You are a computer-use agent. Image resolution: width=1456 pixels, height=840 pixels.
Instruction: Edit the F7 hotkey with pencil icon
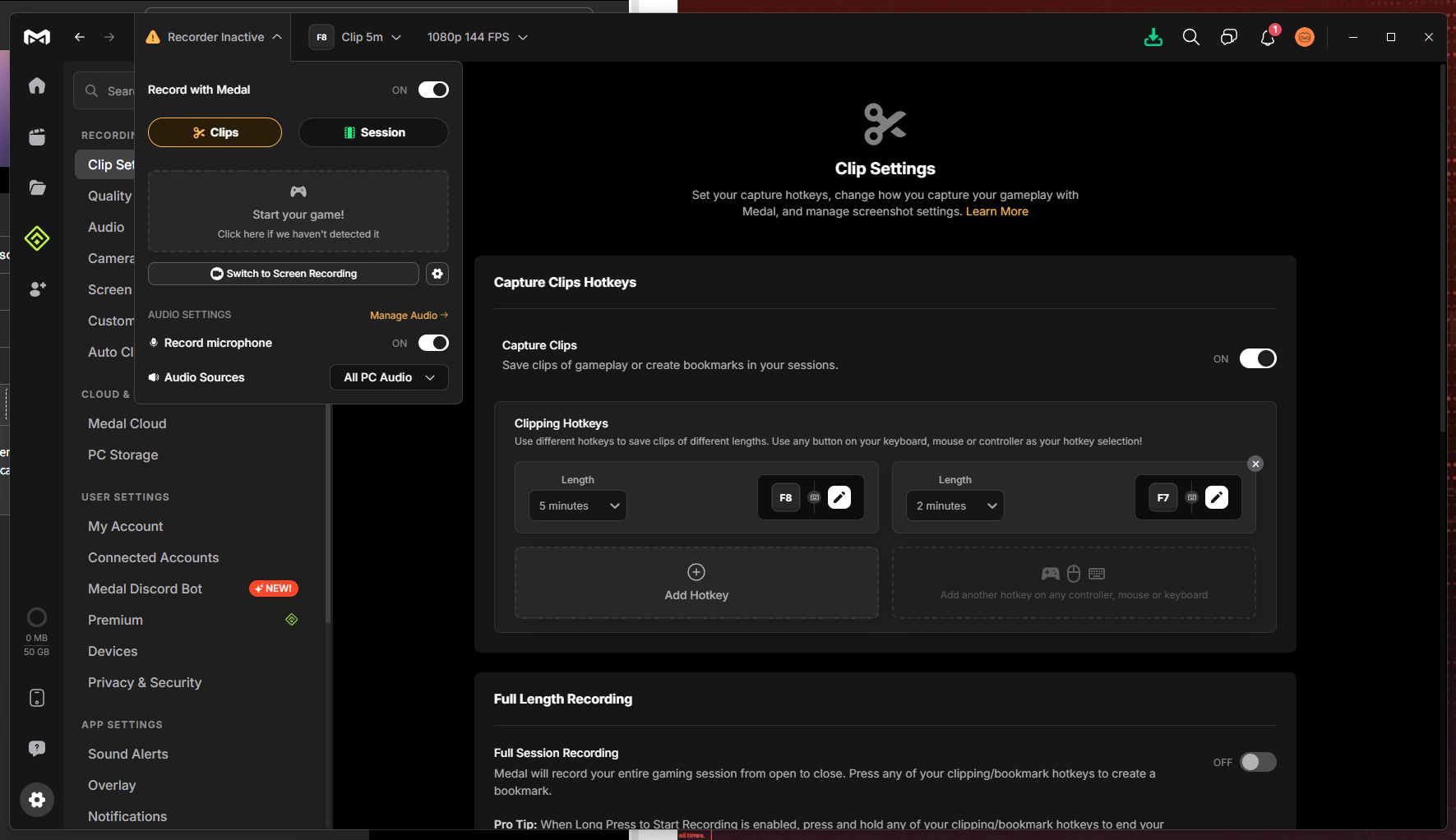pos(1217,497)
